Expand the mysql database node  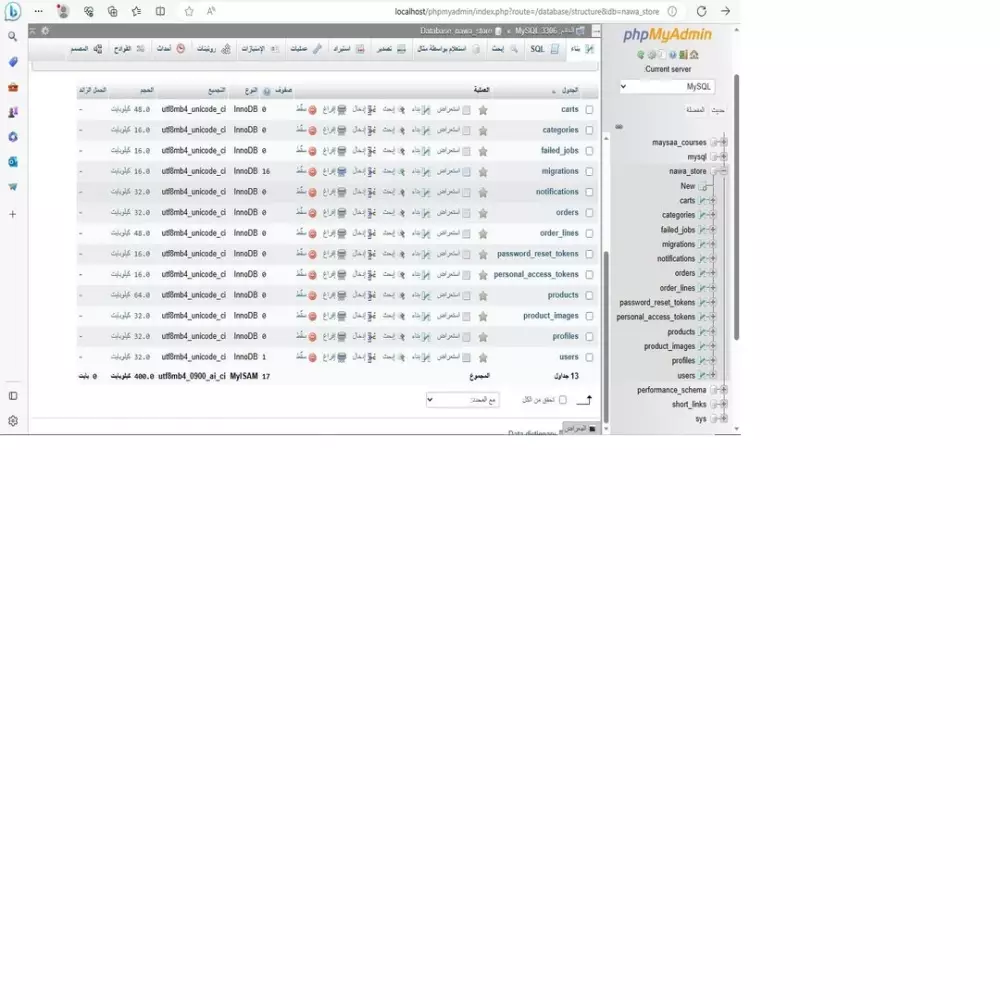click(723, 157)
